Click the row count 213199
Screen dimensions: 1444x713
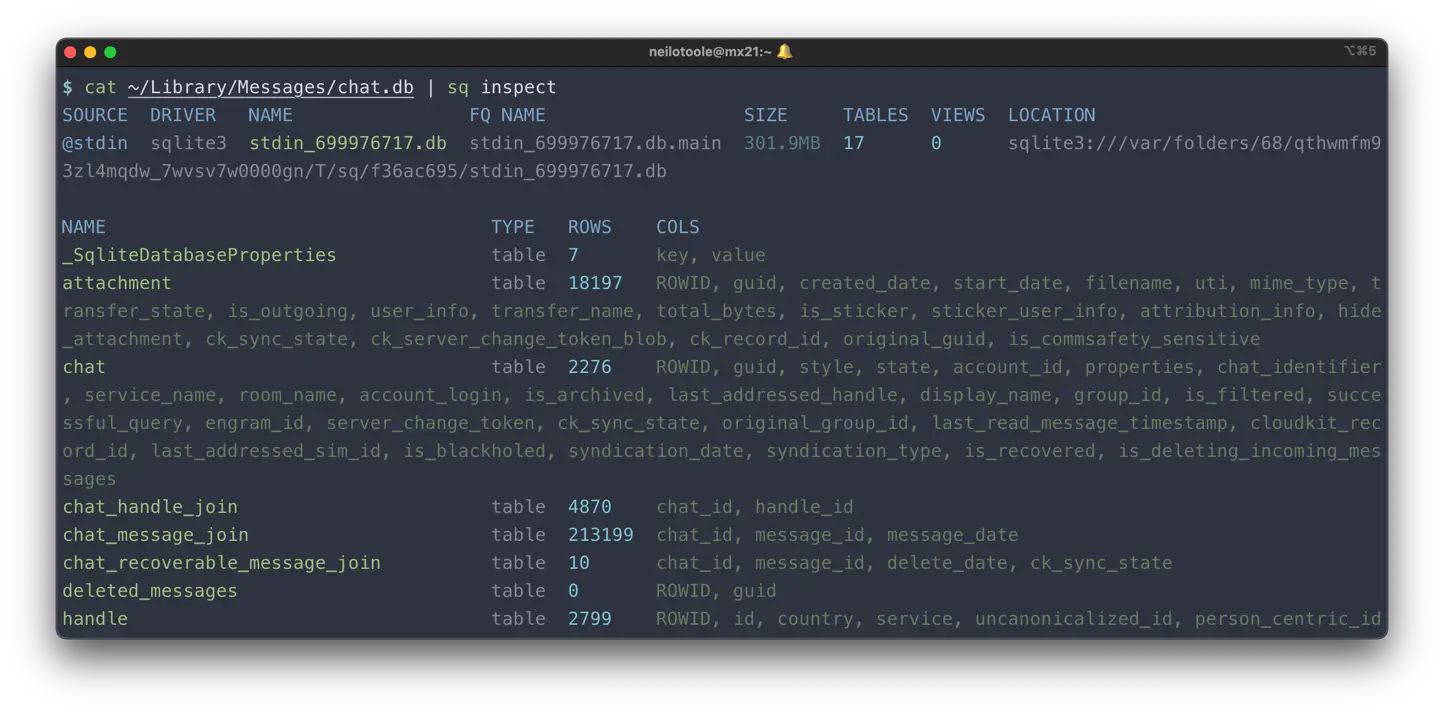coord(601,535)
